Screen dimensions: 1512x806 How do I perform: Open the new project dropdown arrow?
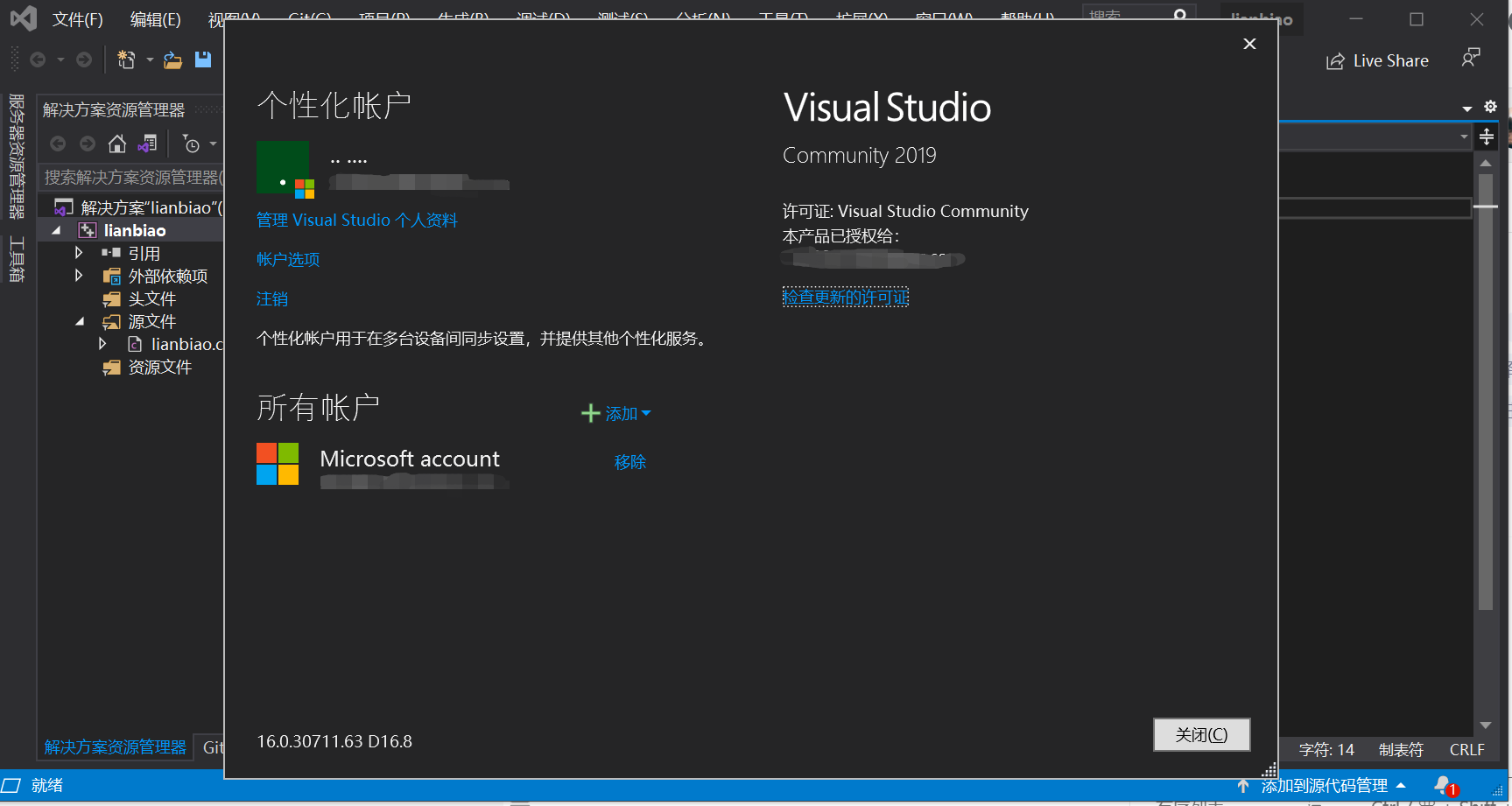coord(150,60)
